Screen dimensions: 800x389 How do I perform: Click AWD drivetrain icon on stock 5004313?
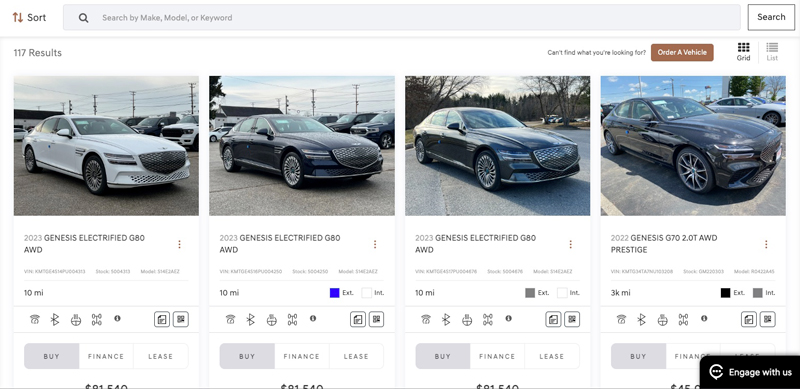point(96,320)
